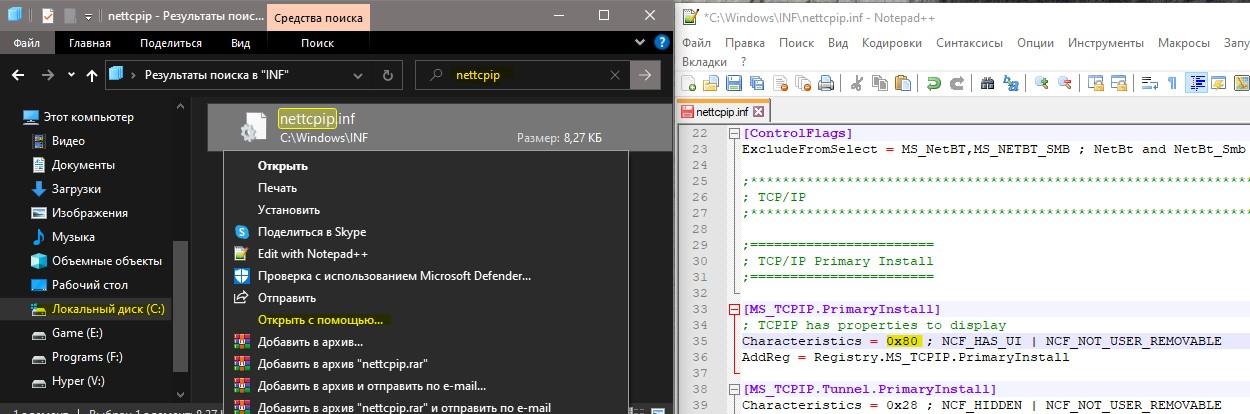Select Локальный диск (C:) in navigation pane
Screen dimensions: 1250x414
coord(98,309)
